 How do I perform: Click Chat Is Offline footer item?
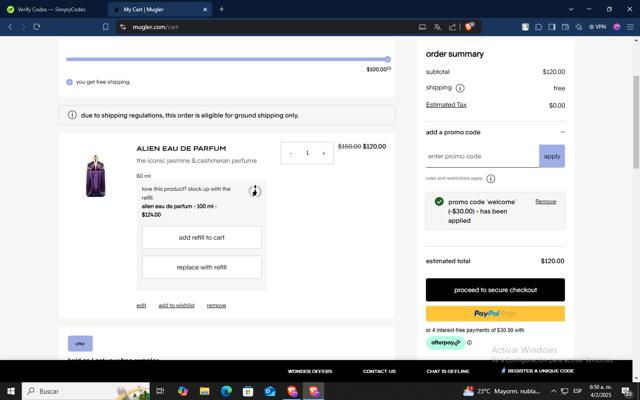(x=448, y=371)
